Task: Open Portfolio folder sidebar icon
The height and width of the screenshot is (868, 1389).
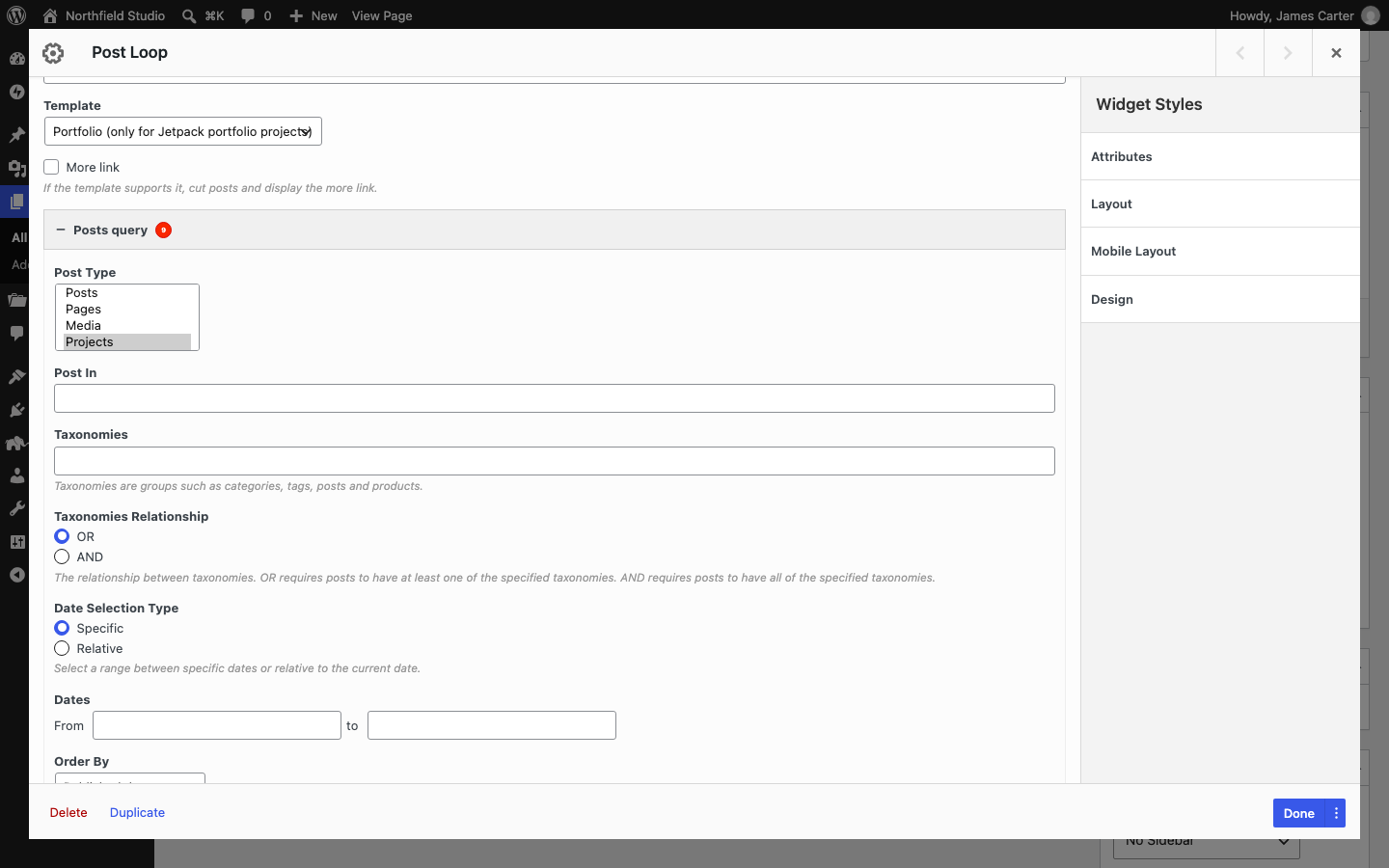Action: [16, 300]
